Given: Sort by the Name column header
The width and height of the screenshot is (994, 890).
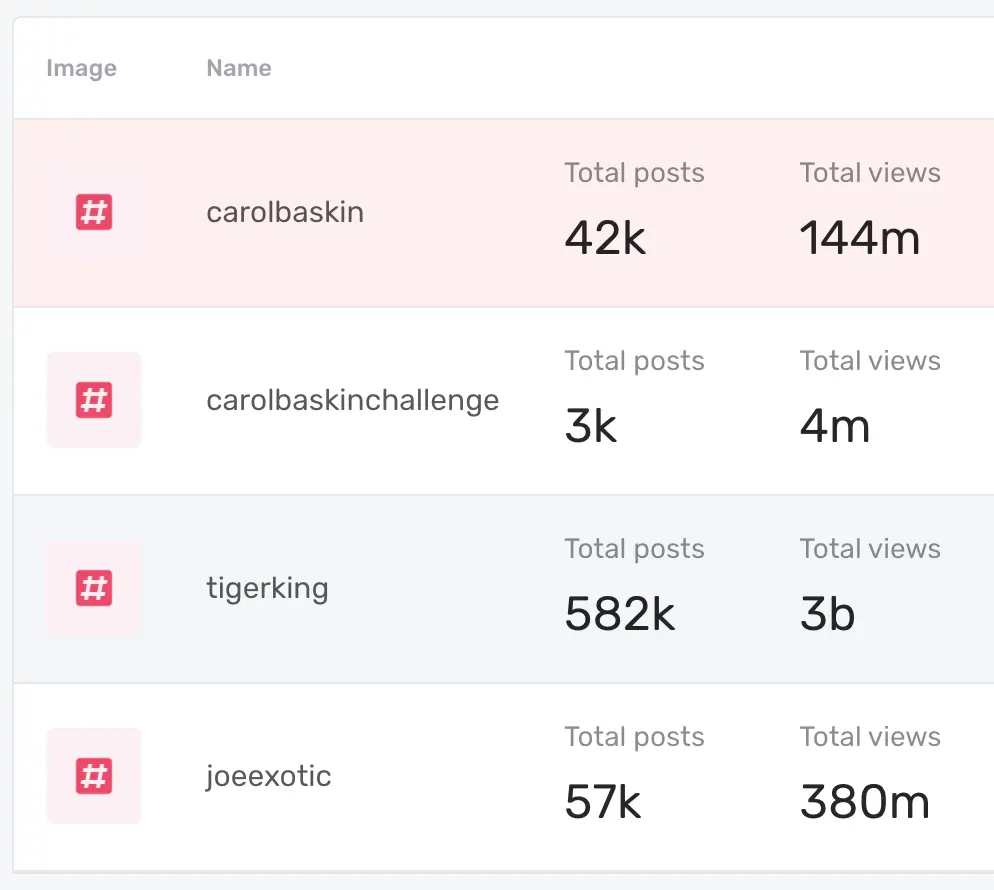Looking at the screenshot, I should click(238, 68).
